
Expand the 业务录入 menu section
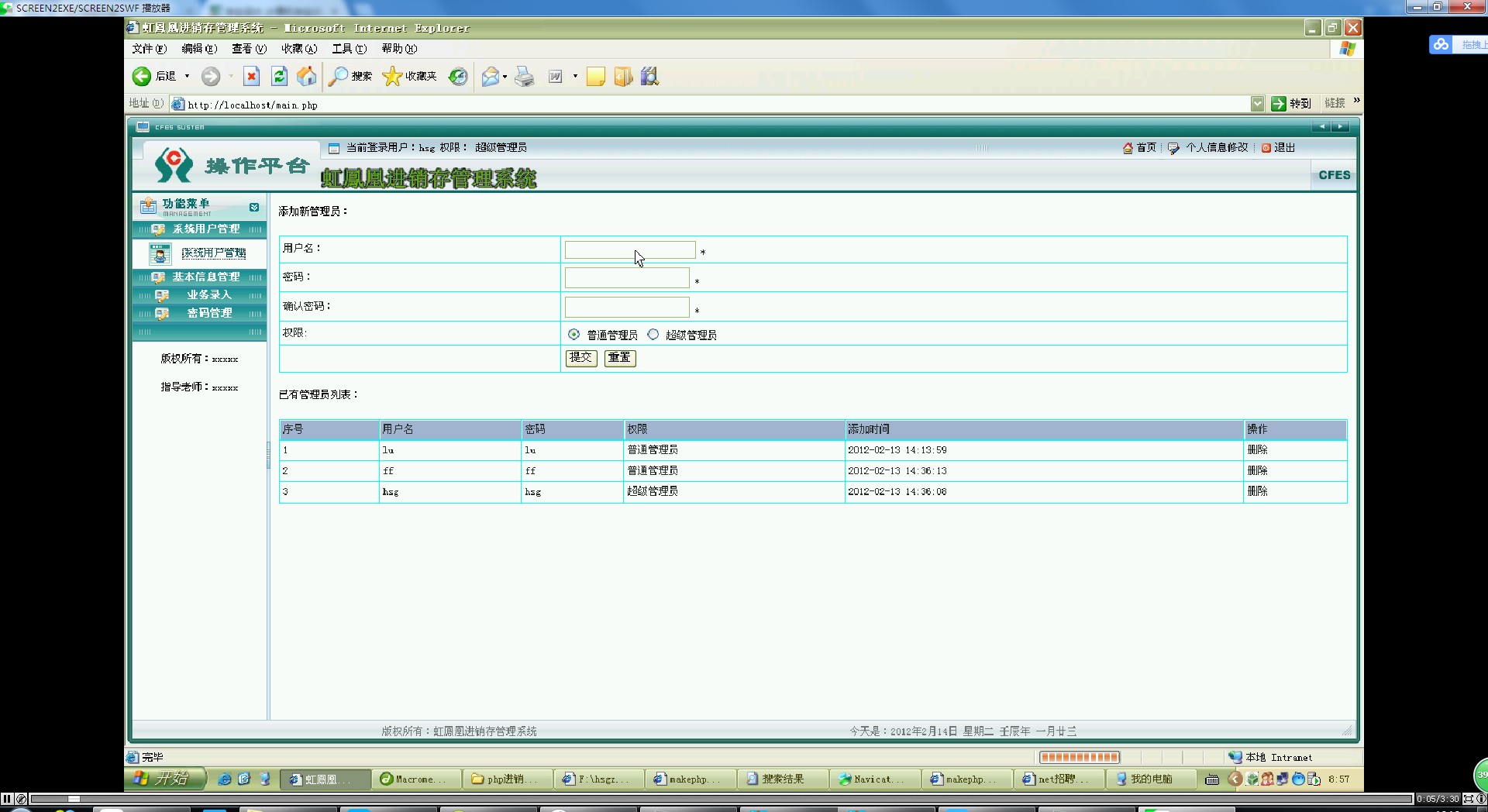tap(199, 295)
